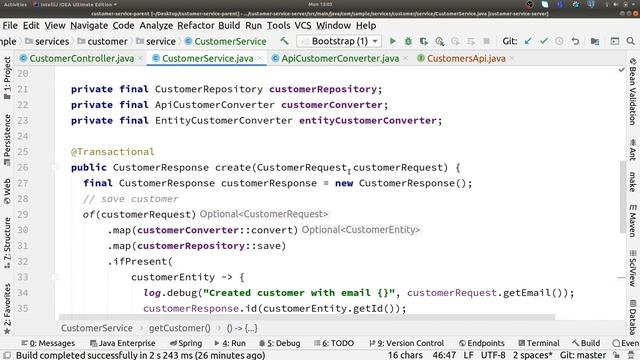
Task: Click the Build project hammer icon
Action: [284, 41]
